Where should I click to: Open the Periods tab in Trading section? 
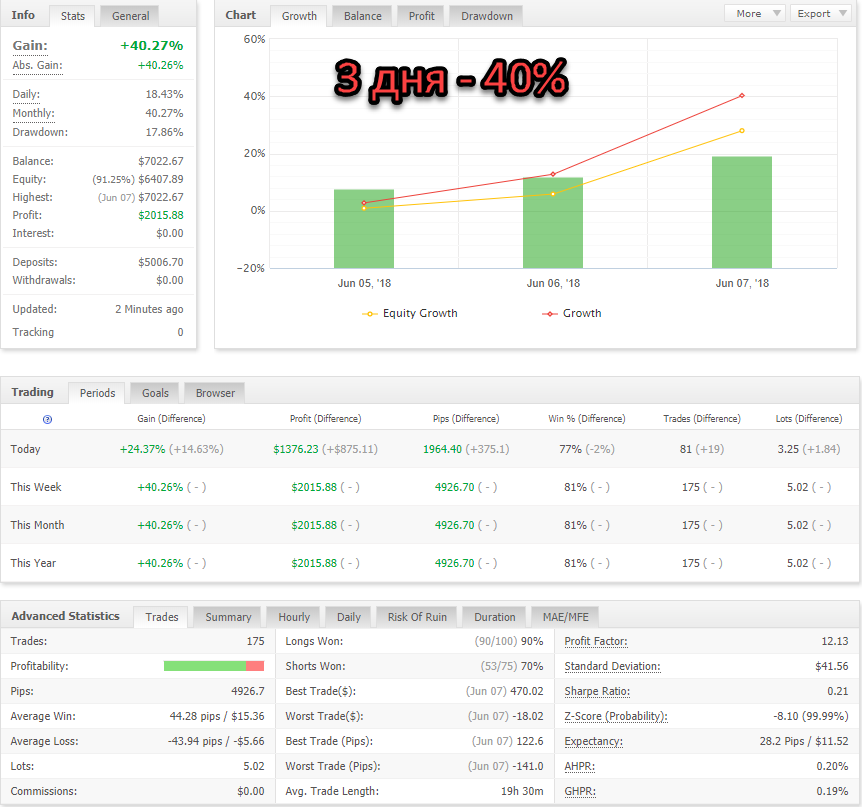97,393
